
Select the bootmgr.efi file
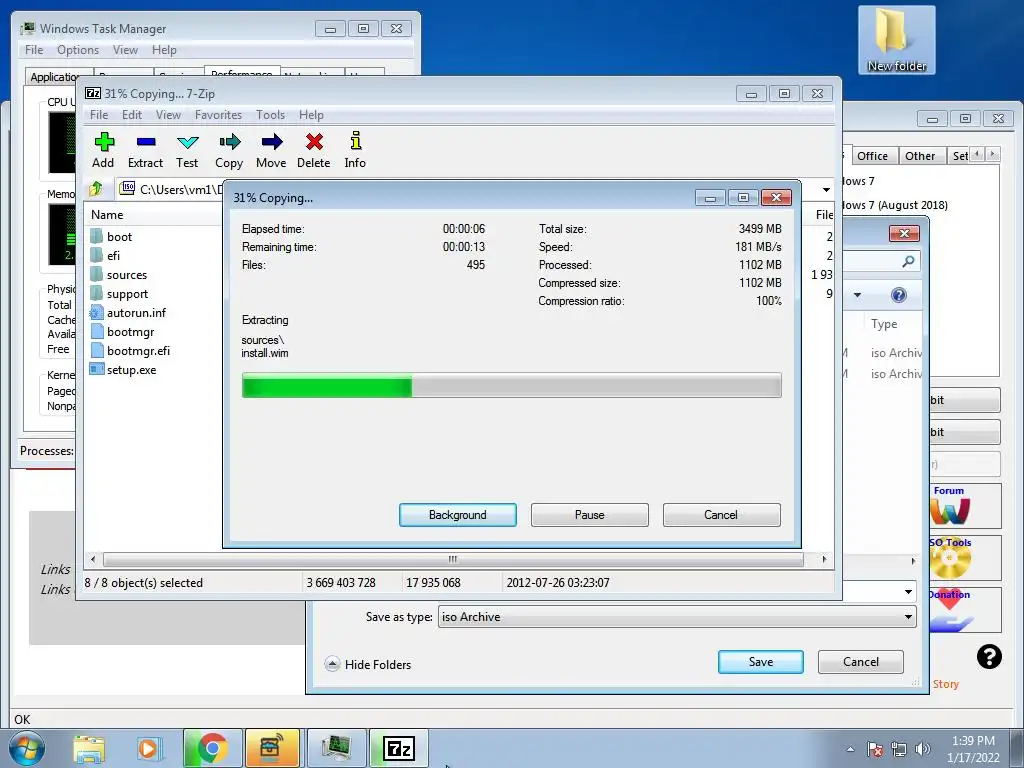(138, 351)
